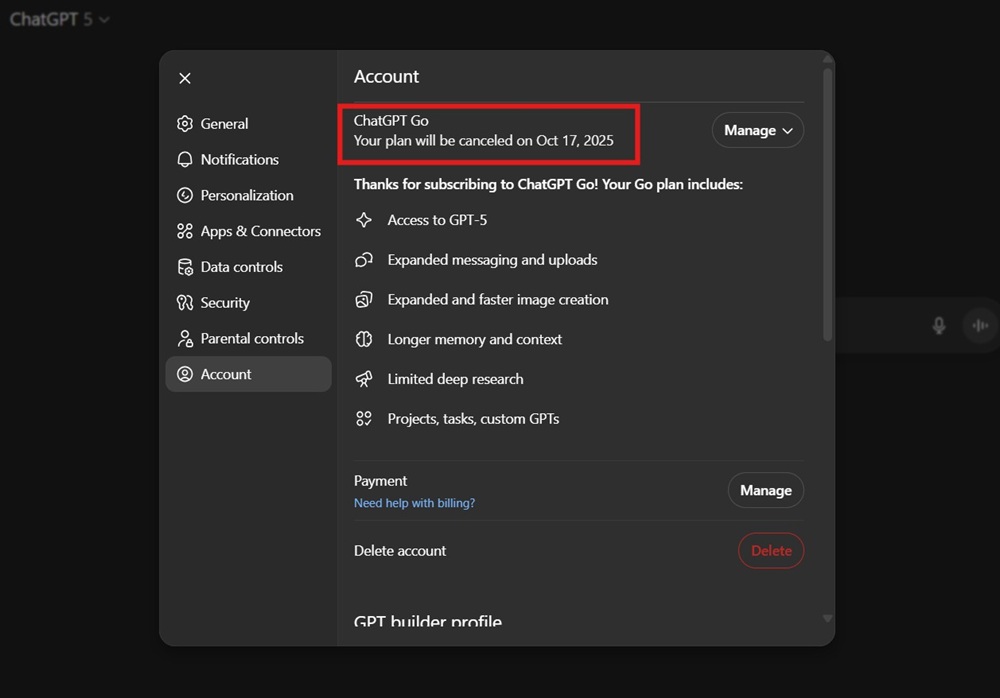
Task: Click the Parental controls icon
Action: [185, 339]
